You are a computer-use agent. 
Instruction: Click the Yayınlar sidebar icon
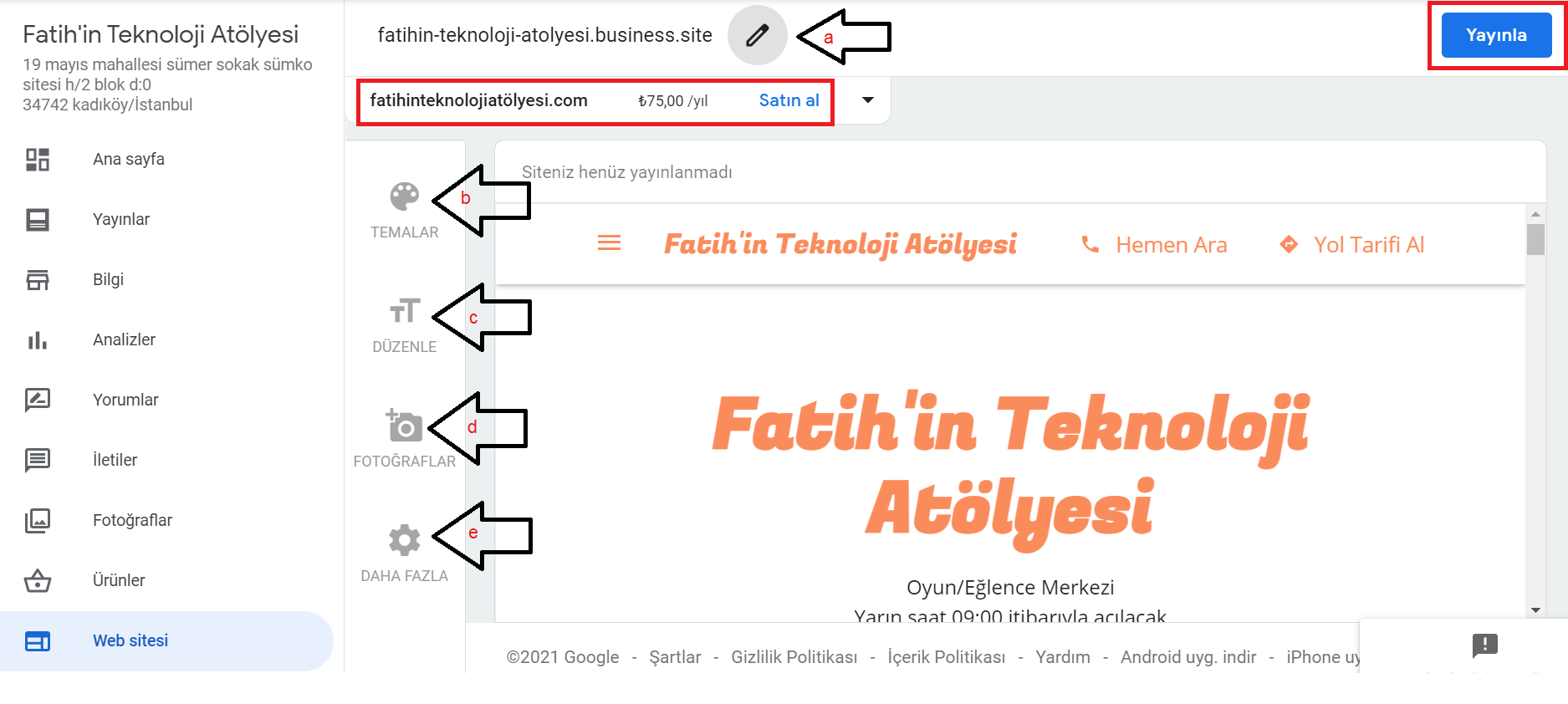click(x=38, y=219)
